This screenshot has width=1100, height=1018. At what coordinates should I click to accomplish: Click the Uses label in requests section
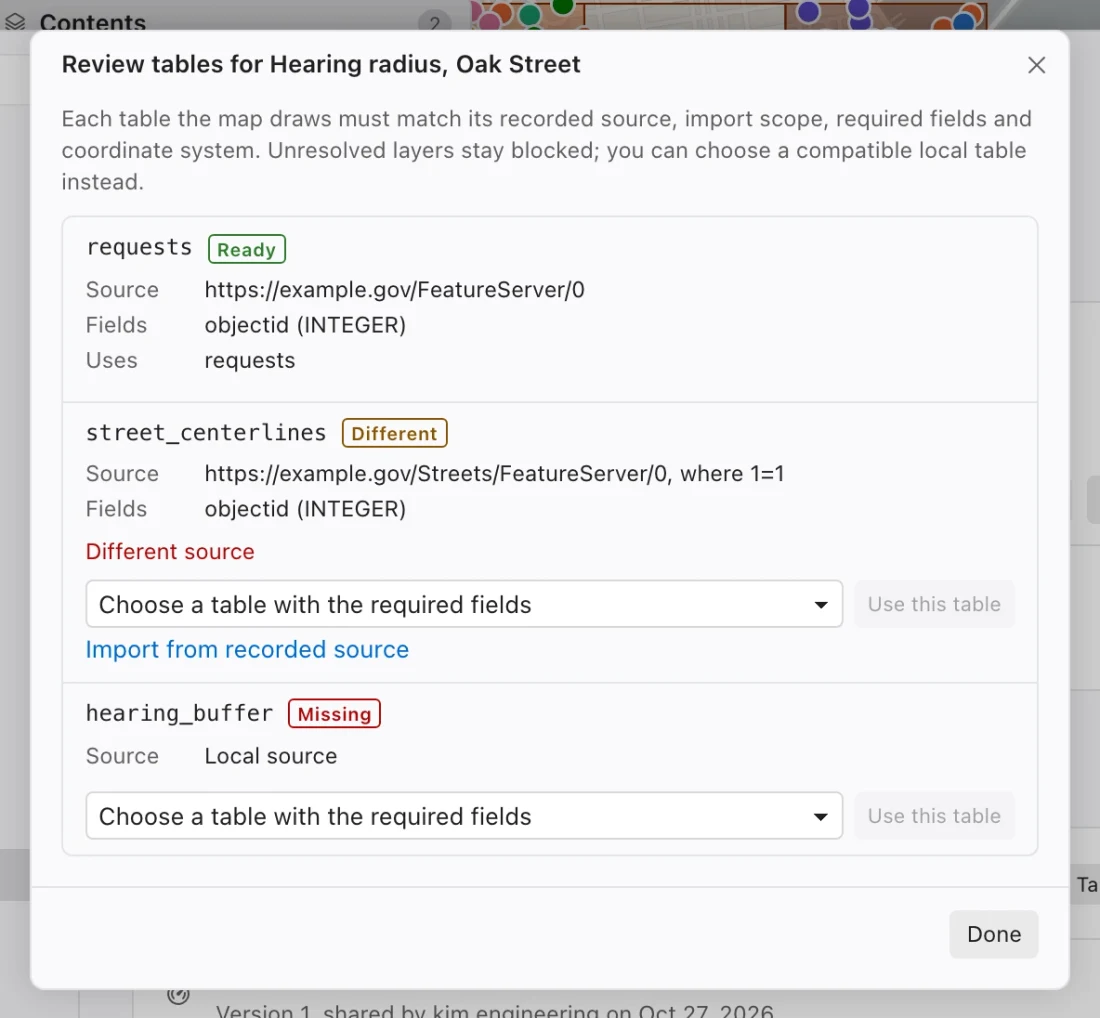click(112, 360)
